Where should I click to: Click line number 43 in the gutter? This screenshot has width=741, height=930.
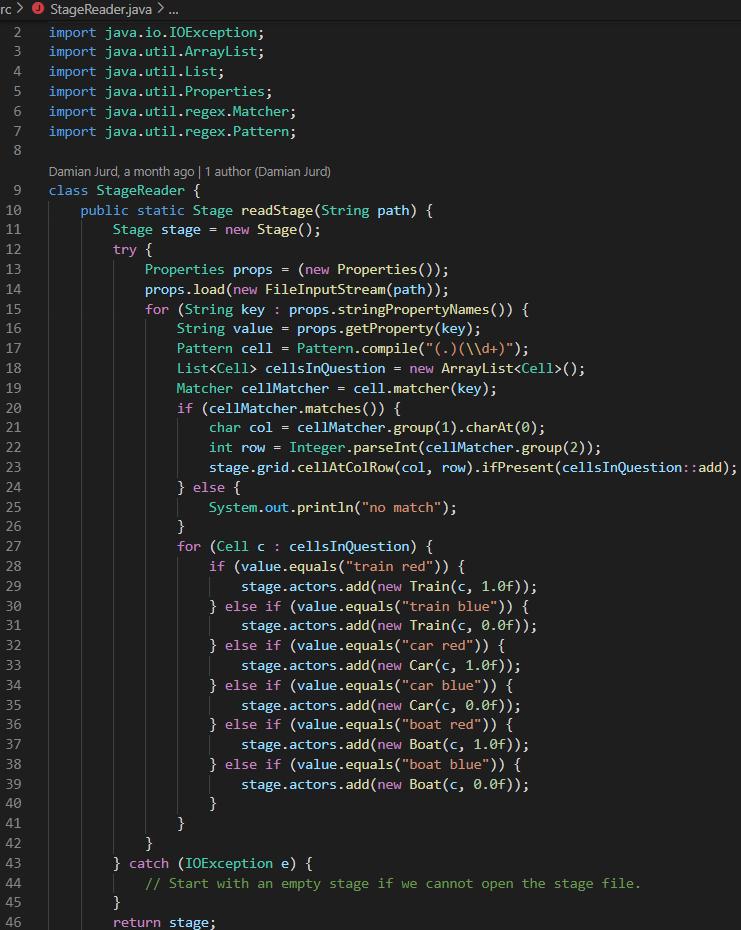pyautogui.click(x=13, y=863)
